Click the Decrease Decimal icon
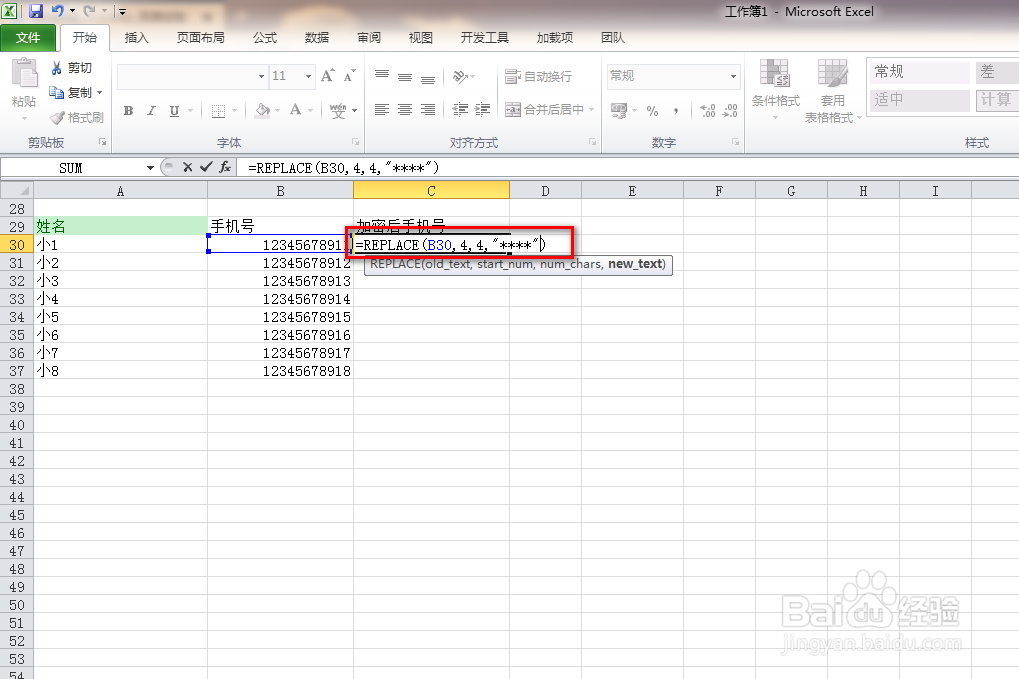Viewport: 1019px width, 679px height. pyautogui.click(x=730, y=110)
